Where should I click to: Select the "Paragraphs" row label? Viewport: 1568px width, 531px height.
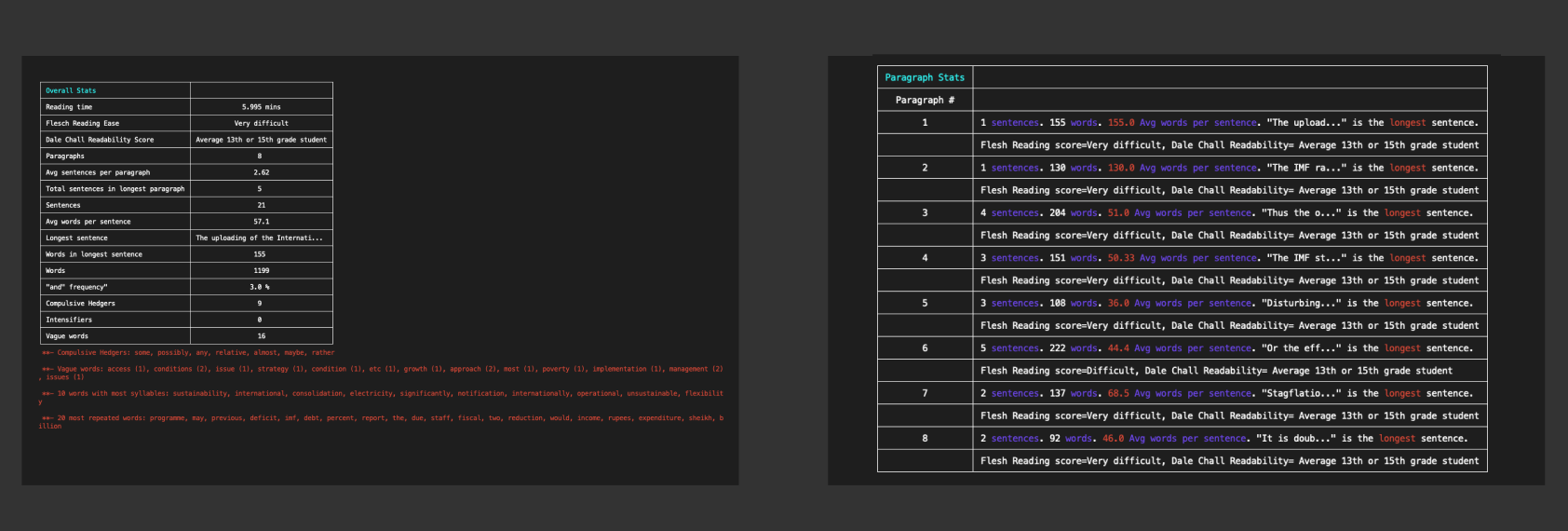(65, 156)
